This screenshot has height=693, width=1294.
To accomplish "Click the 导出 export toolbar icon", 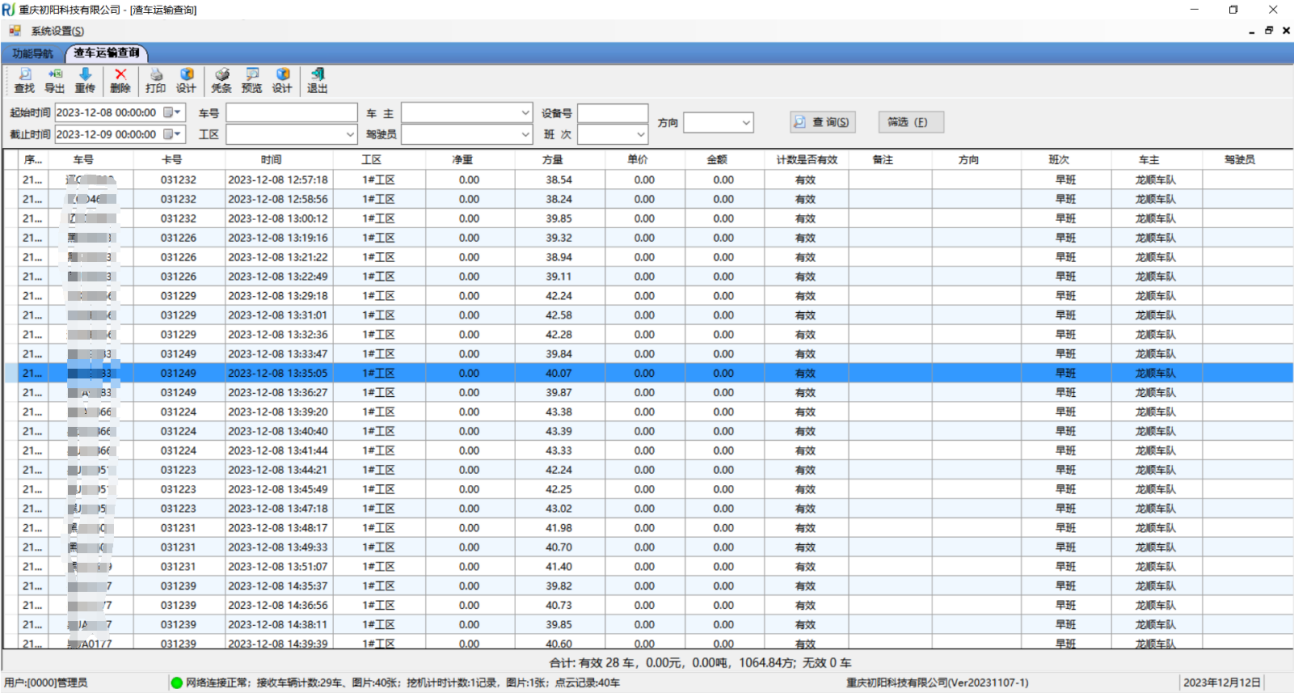I will 54,80.
